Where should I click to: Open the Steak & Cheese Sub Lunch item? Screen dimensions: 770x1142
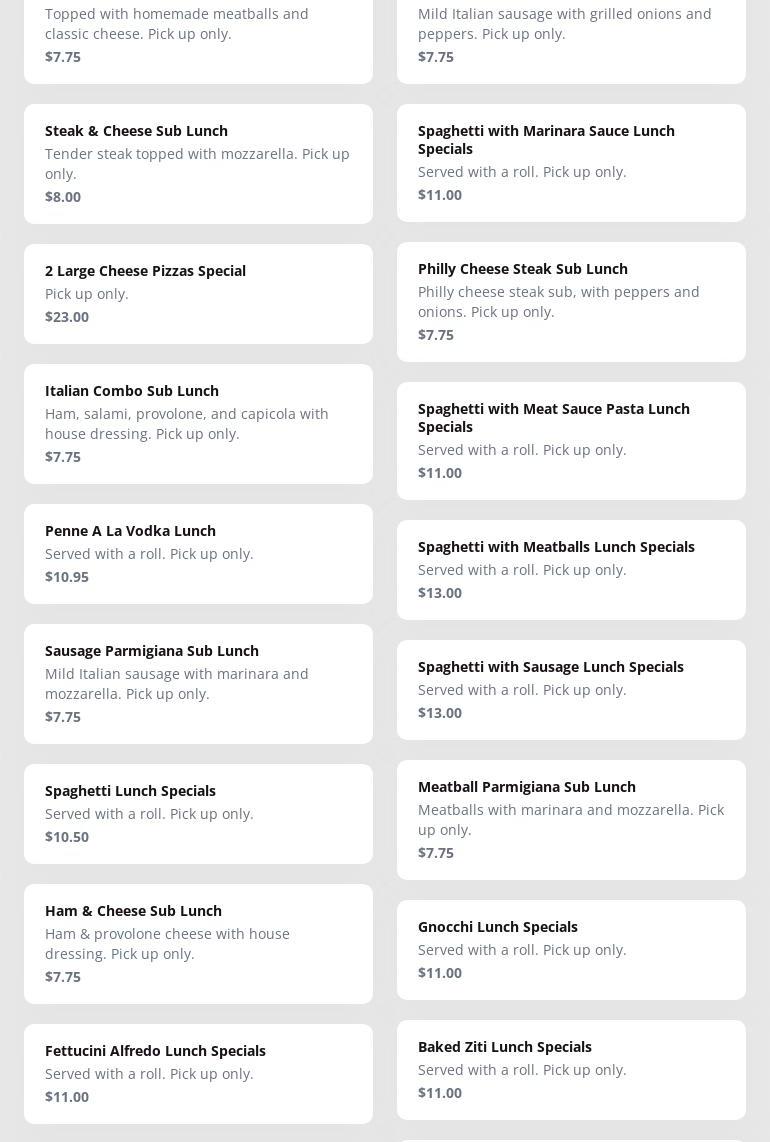tap(198, 163)
